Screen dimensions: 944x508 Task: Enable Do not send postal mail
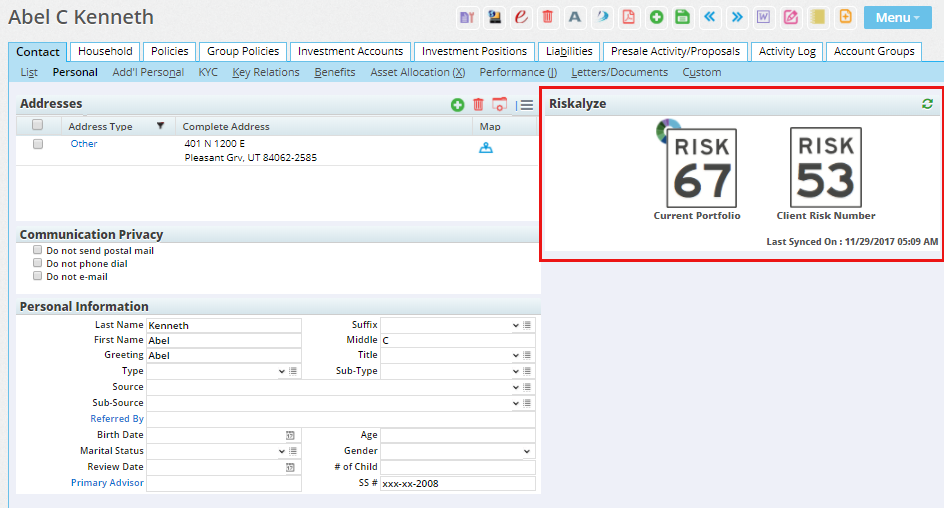(x=37, y=250)
